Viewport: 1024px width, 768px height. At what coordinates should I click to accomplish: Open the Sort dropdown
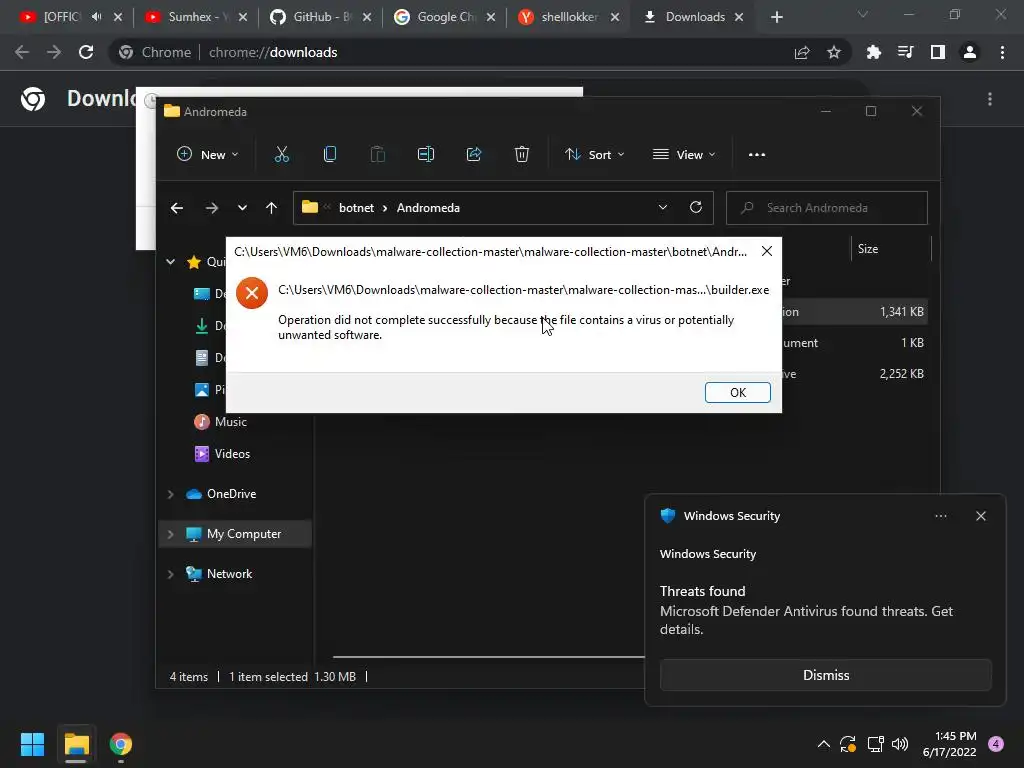tap(595, 155)
